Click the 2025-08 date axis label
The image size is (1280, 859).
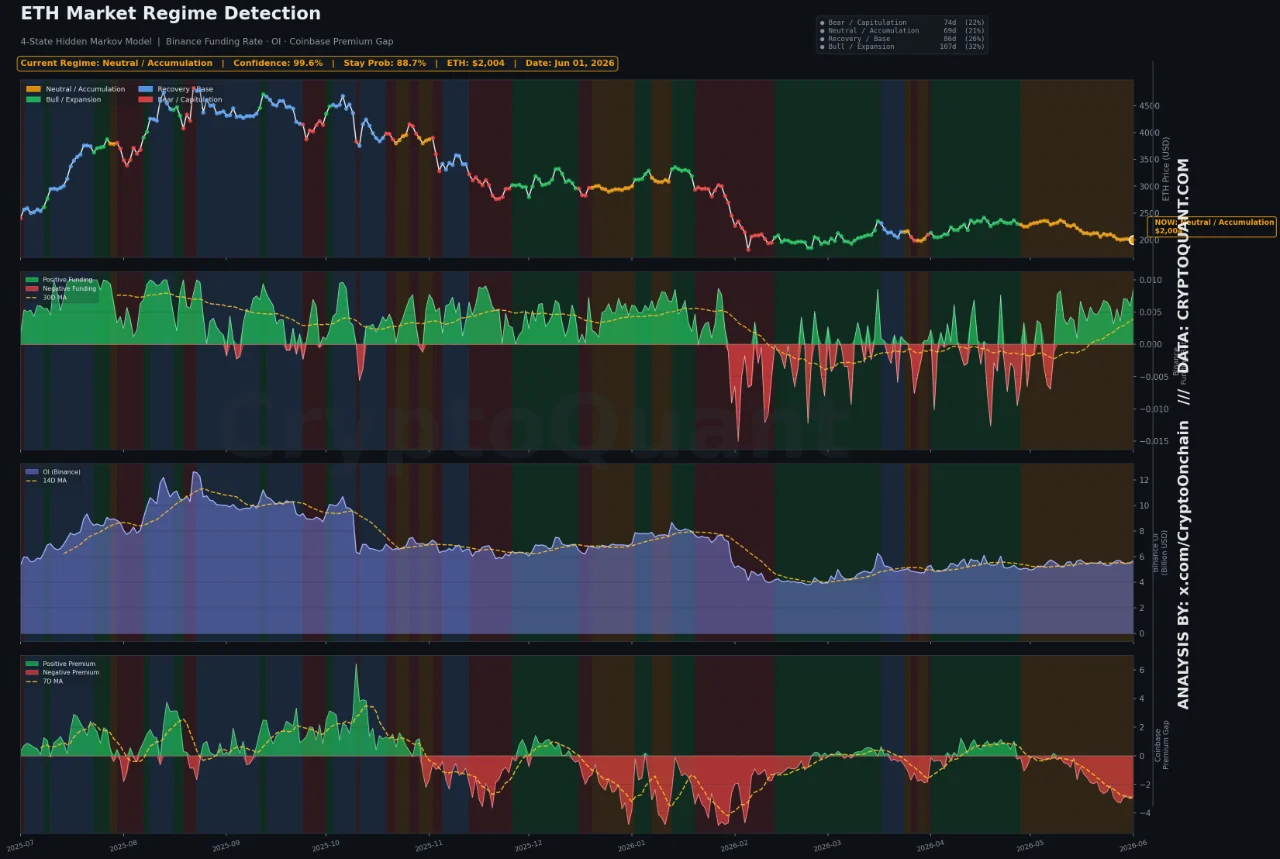click(x=123, y=844)
